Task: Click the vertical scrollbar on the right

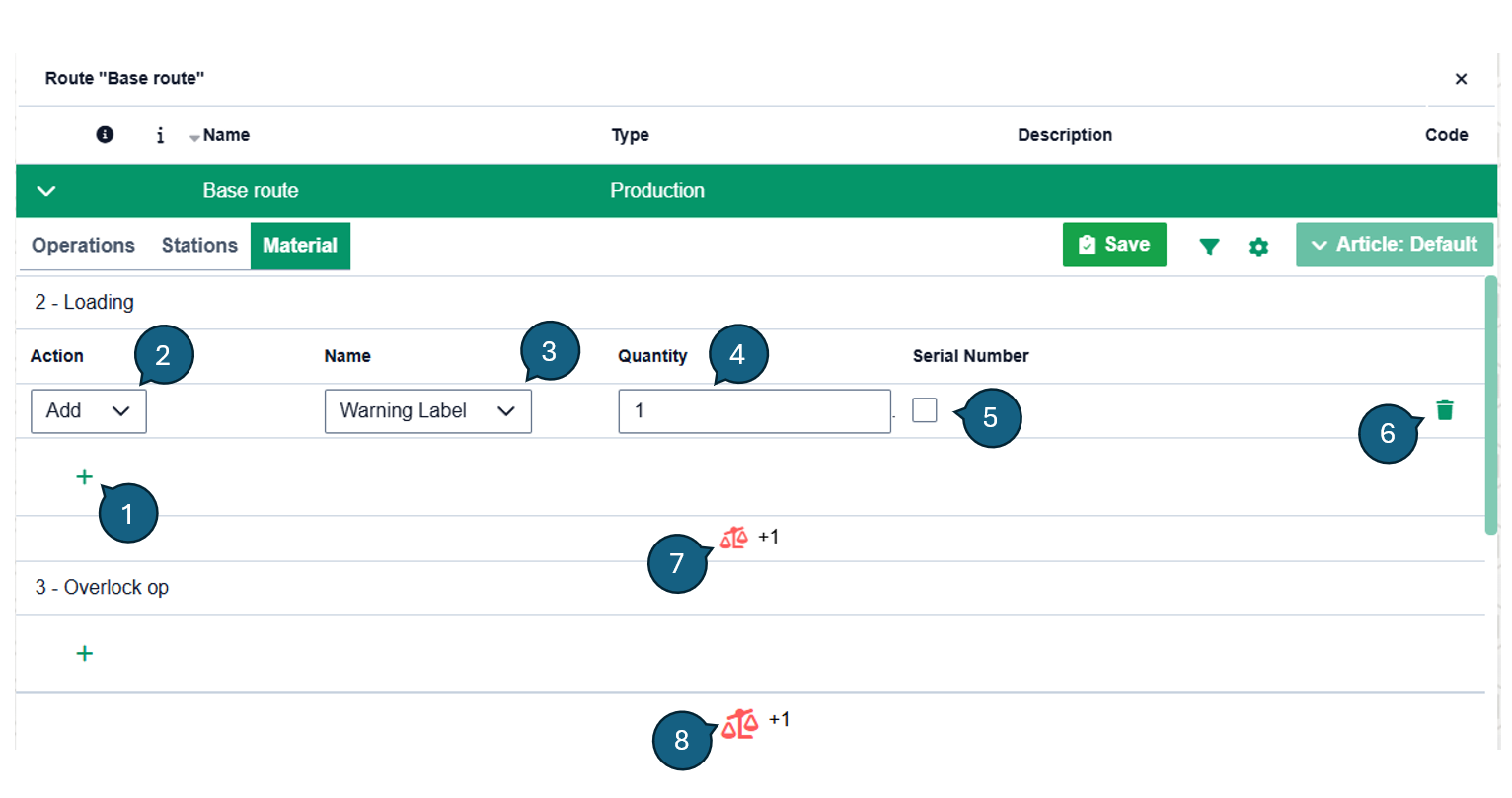Action: coord(1490,404)
